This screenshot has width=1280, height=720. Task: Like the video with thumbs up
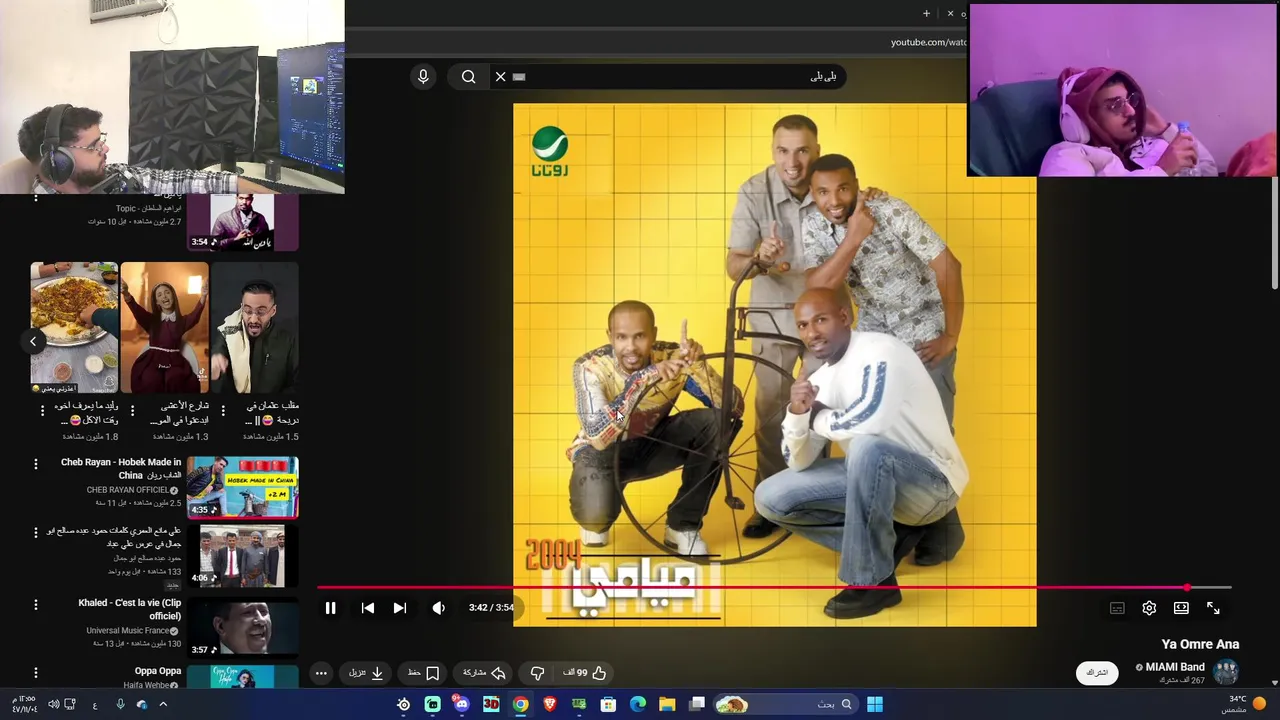click(586, 673)
